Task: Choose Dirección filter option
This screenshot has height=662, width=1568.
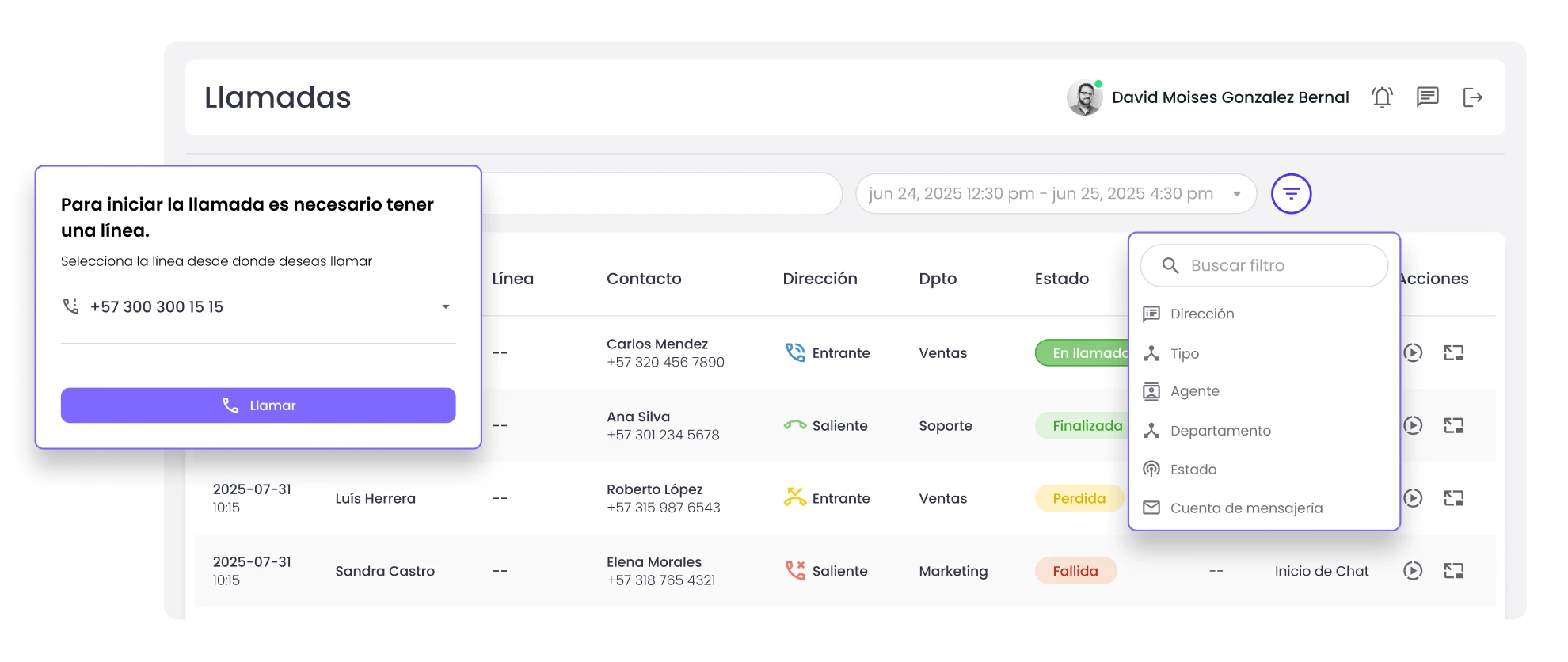Action: [1201, 314]
